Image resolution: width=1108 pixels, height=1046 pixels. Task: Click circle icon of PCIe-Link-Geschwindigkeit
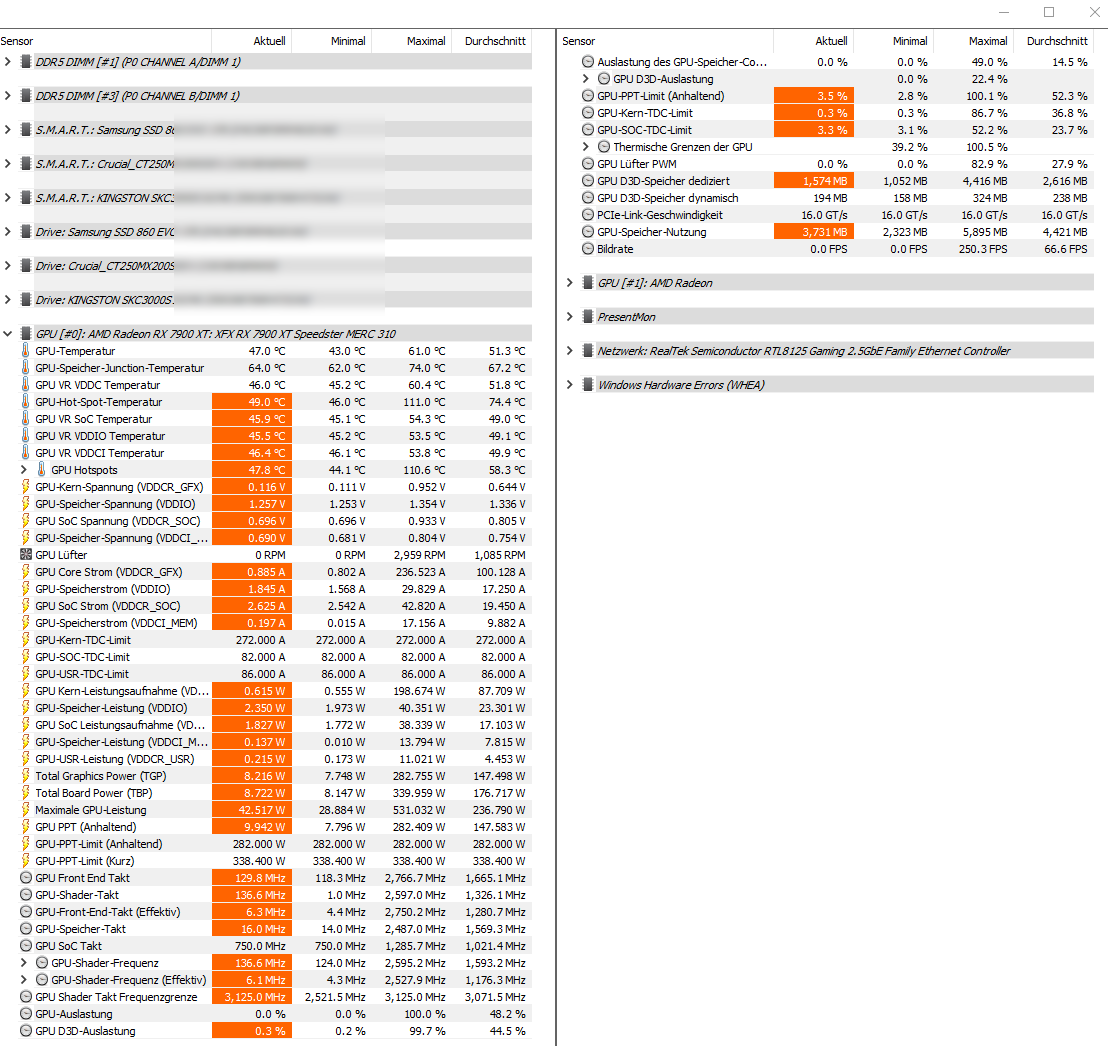pos(588,215)
